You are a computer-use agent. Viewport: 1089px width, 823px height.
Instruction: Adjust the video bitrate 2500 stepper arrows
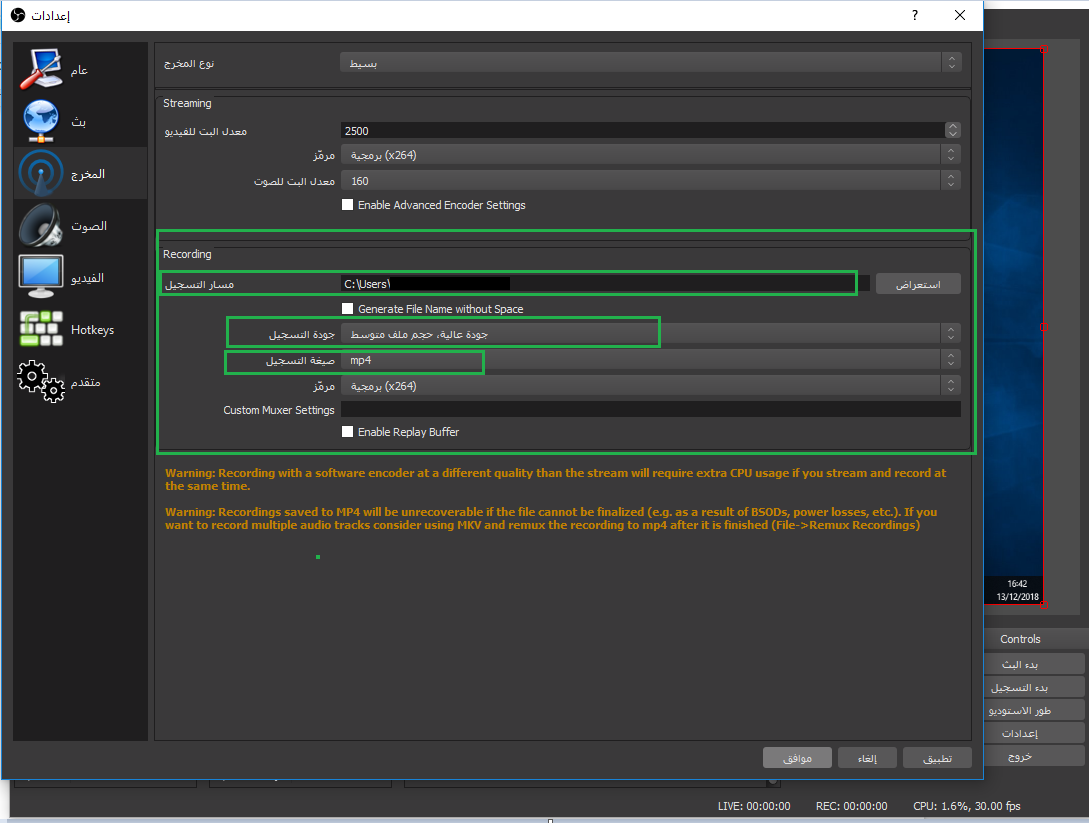coord(952,130)
